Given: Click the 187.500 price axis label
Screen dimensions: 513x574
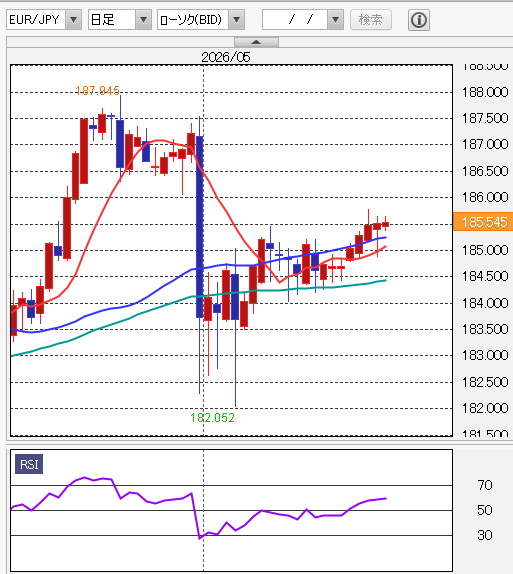Looking at the screenshot, I should coord(485,118).
